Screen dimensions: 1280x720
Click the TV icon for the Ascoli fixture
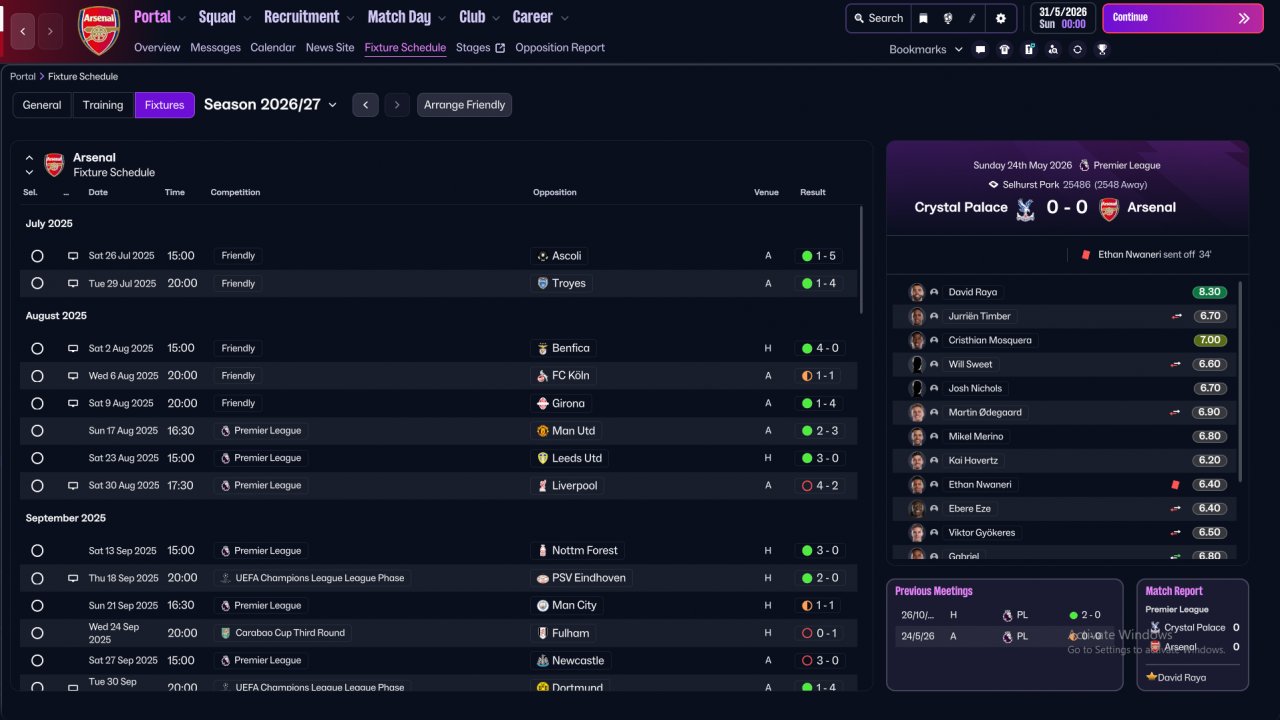pos(73,256)
